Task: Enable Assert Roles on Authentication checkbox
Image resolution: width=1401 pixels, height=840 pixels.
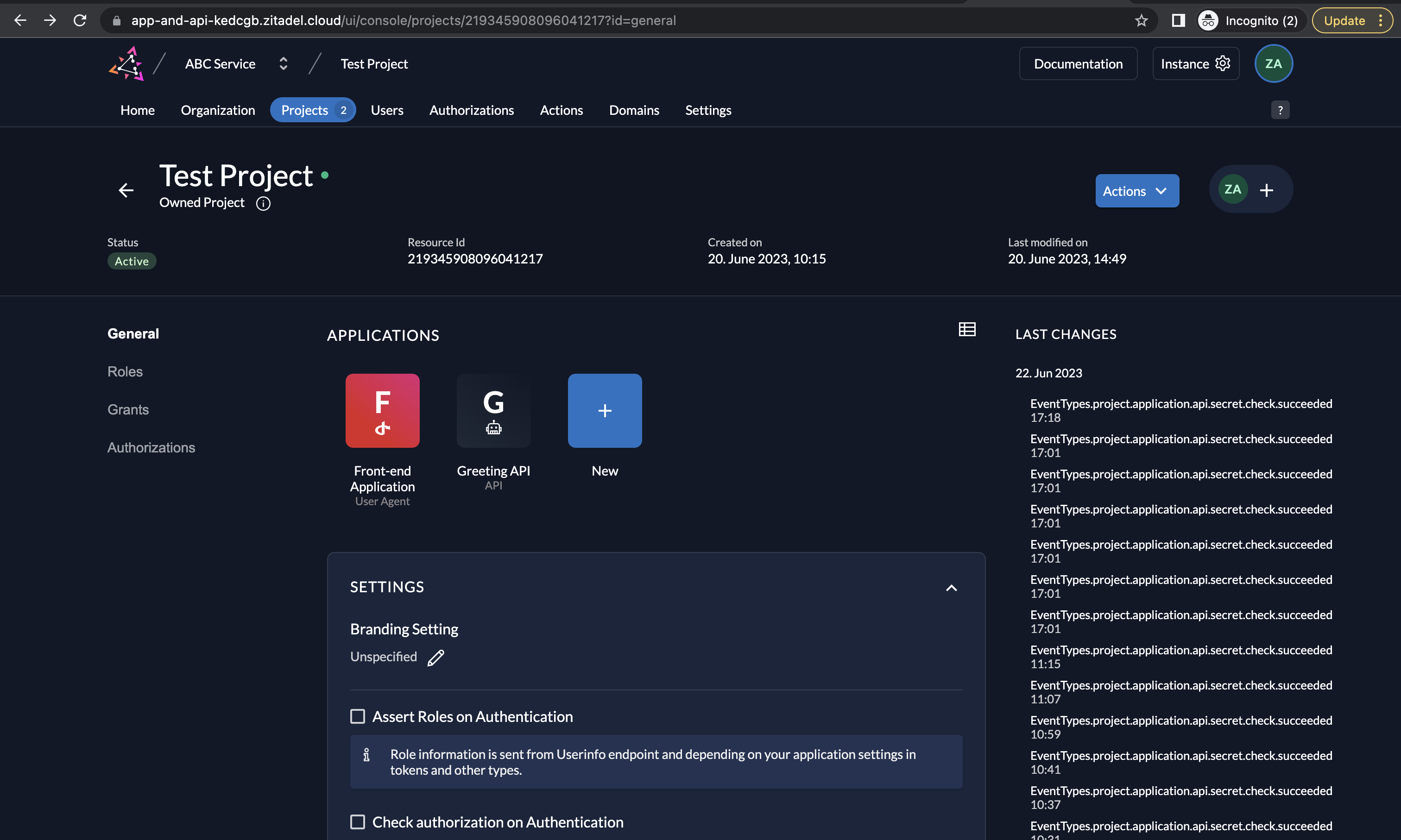Action: pos(357,717)
